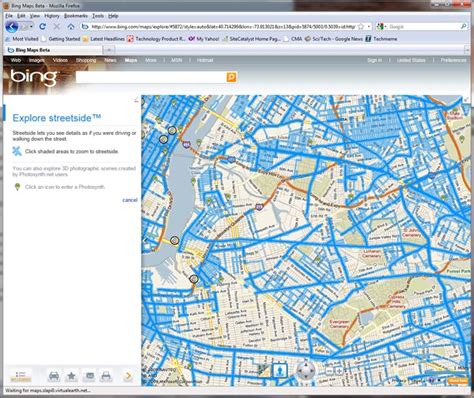
Task: Click the Google search magnifier icon
Action: click(x=464, y=26)
